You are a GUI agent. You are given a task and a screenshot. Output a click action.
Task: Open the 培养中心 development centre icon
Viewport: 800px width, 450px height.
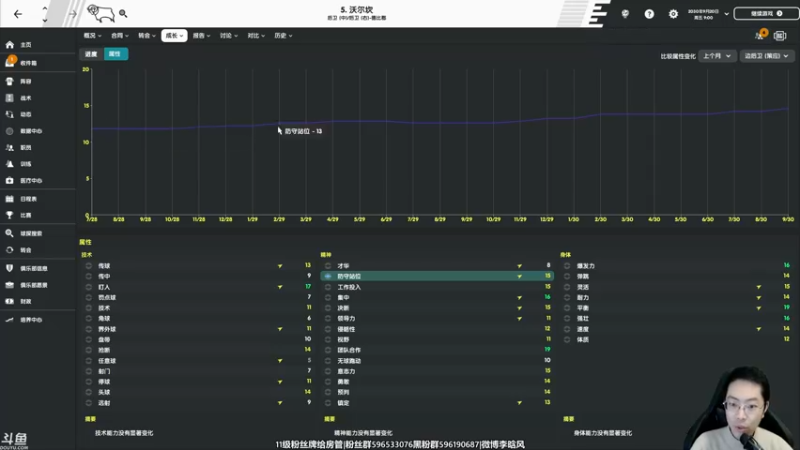[10, 320]
